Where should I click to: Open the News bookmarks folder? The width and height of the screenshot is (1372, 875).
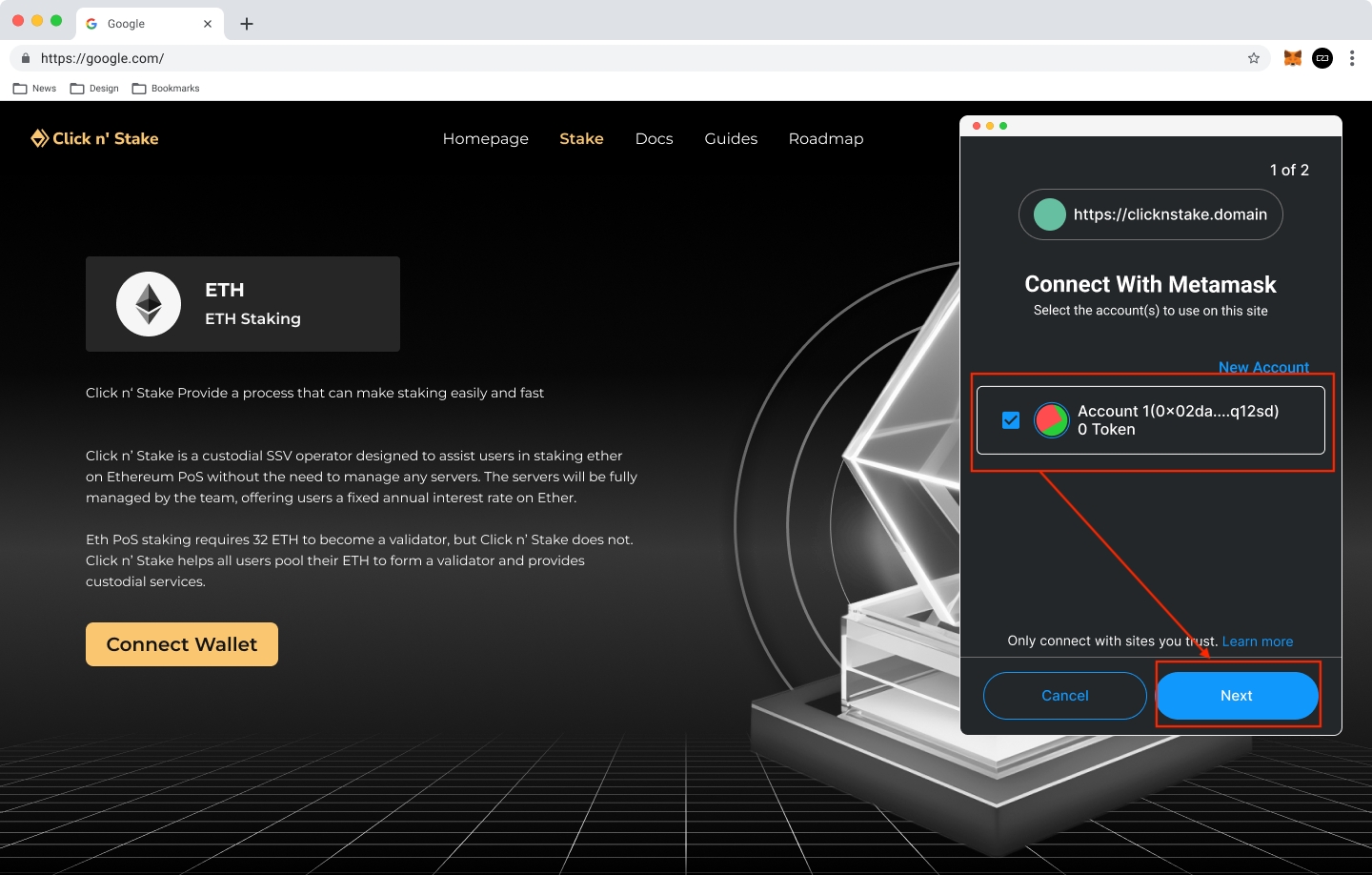35,89
